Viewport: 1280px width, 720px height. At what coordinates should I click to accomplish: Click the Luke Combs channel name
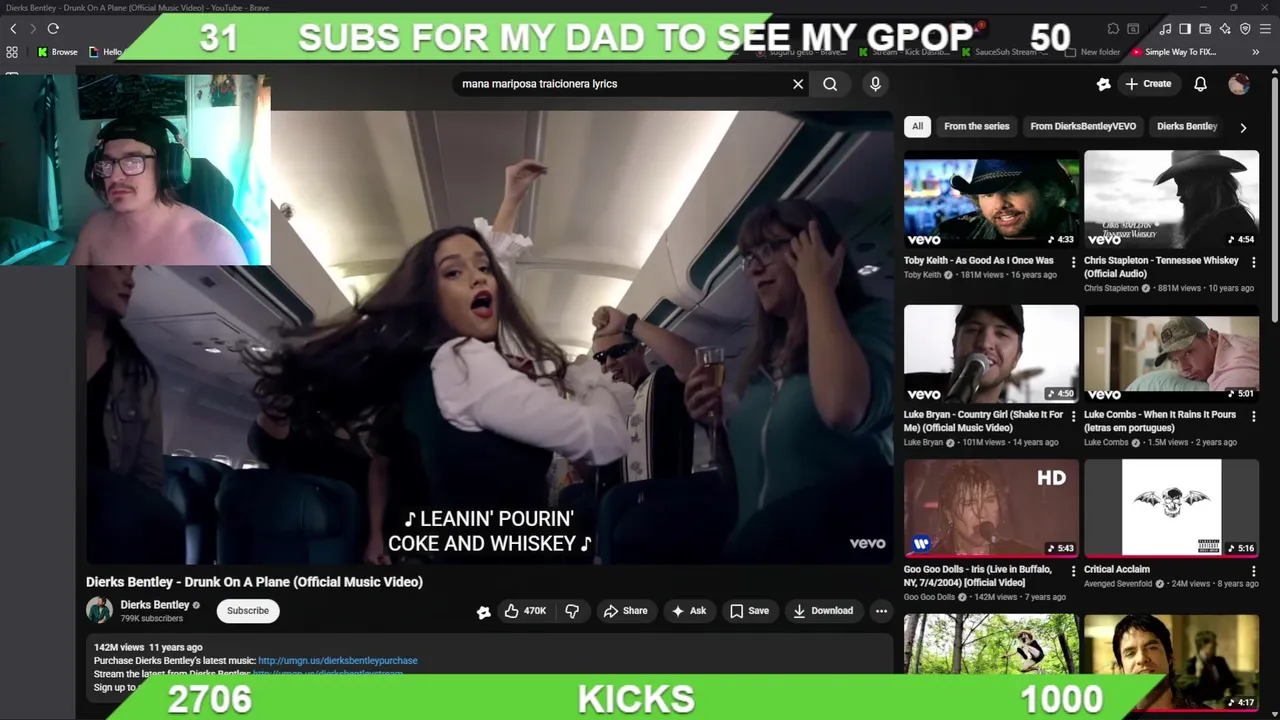point(1106,442)
